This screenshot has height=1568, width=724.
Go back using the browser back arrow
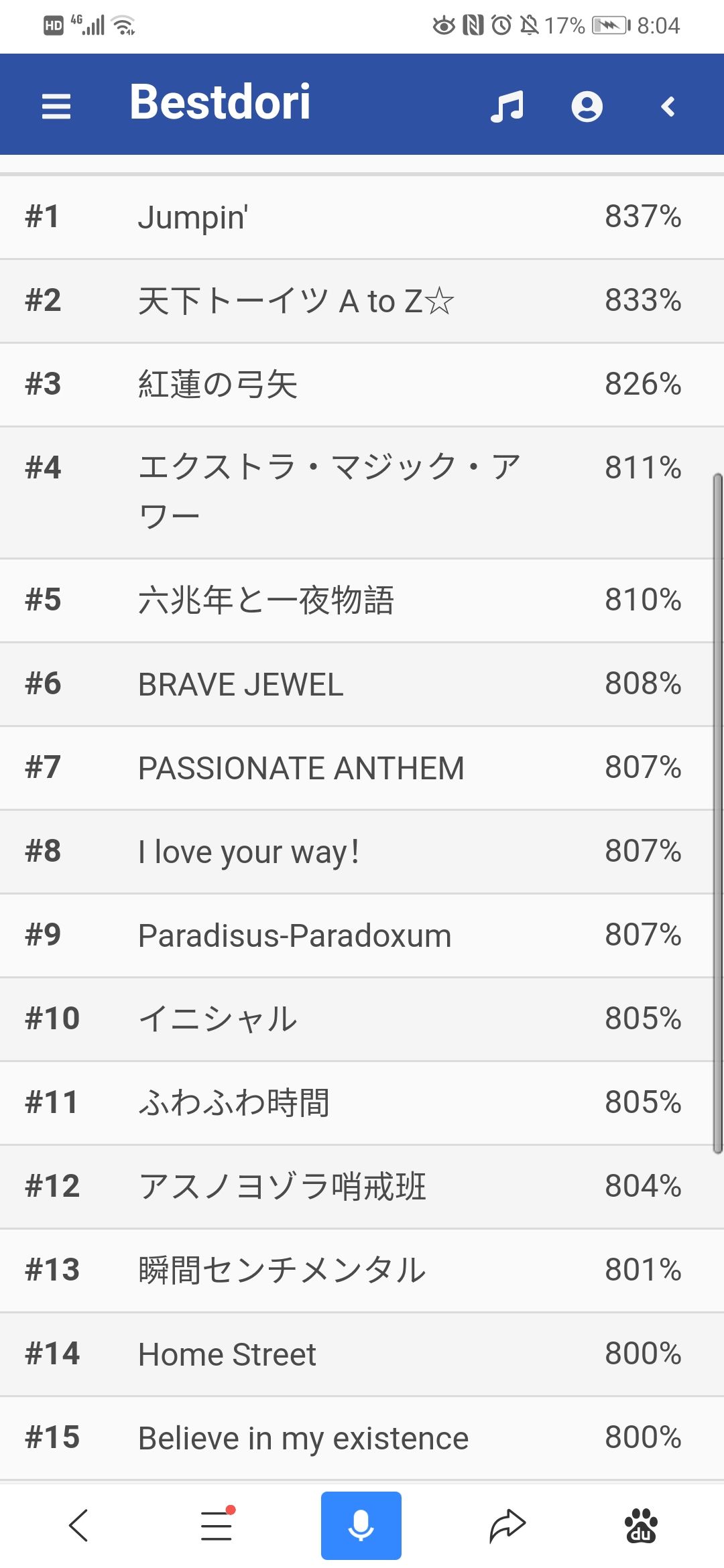[78, 1526]
